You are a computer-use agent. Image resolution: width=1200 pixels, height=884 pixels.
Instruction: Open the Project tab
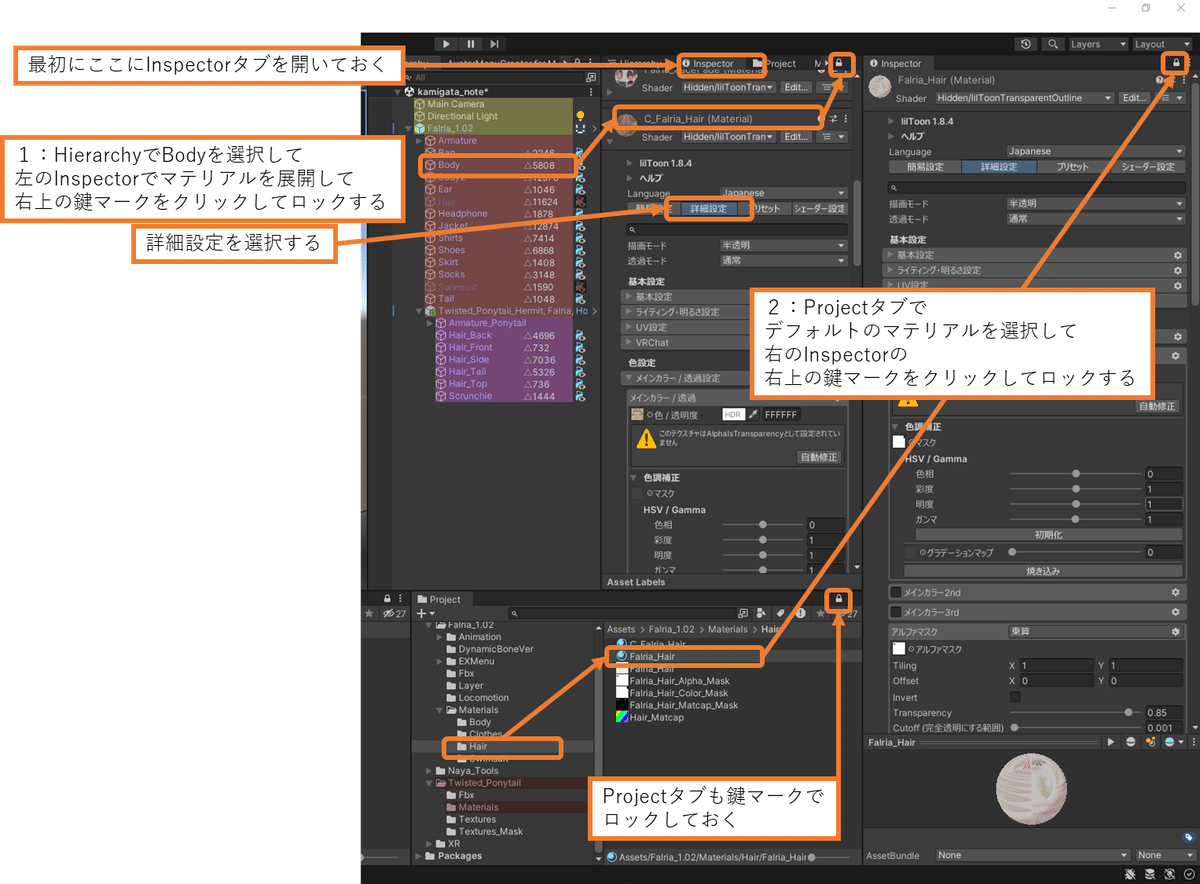[x=439, y=599]
